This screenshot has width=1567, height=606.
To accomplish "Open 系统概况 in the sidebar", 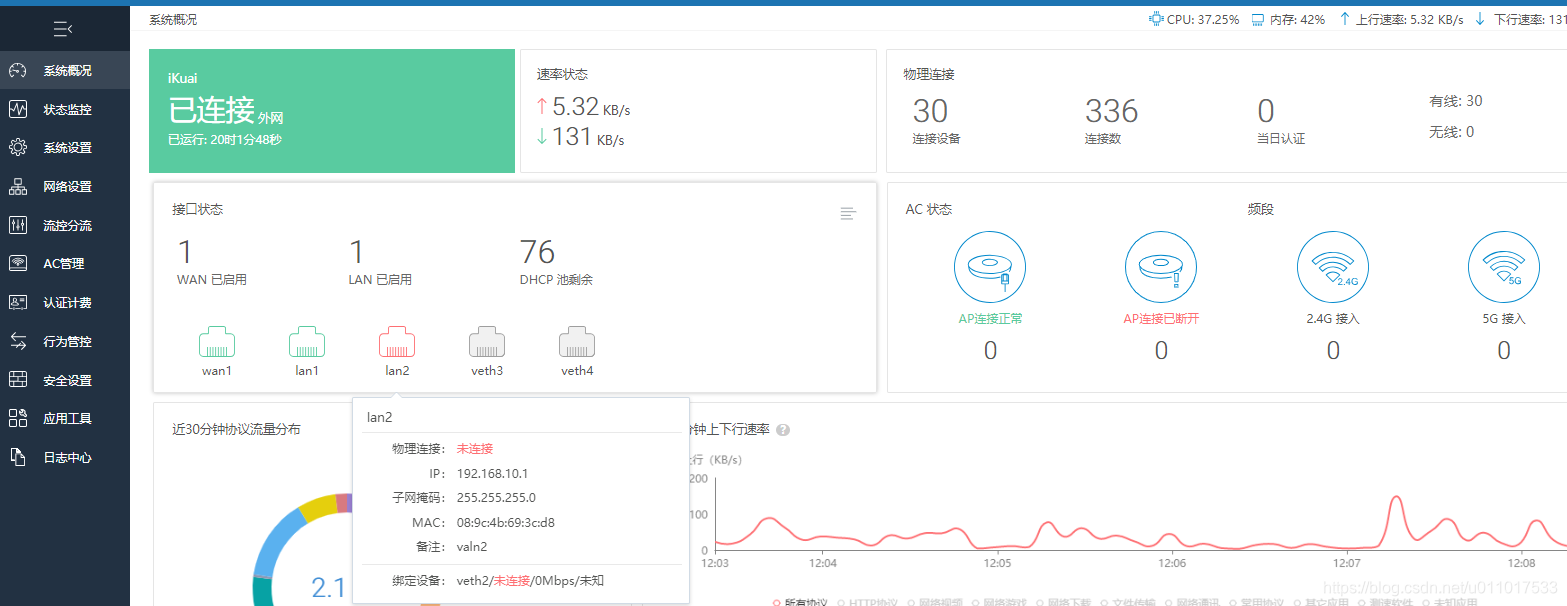I will coord(65,71).
